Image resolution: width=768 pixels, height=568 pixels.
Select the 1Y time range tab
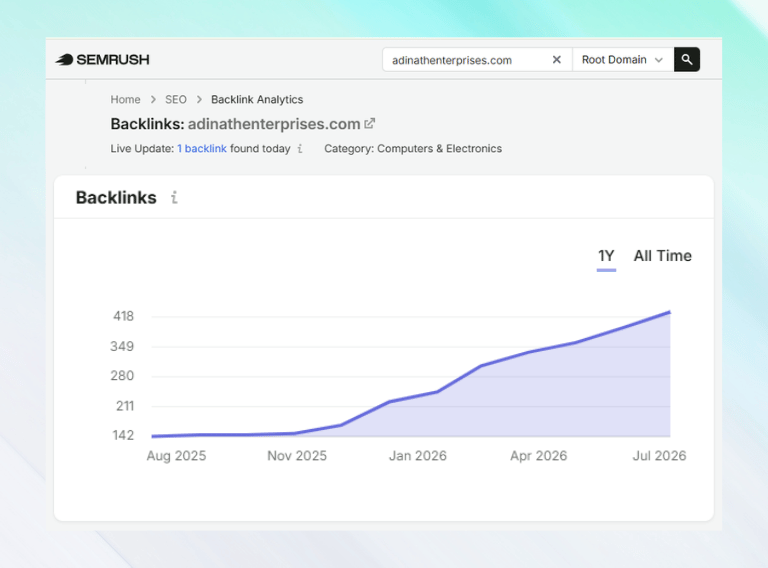pos(606,256)
